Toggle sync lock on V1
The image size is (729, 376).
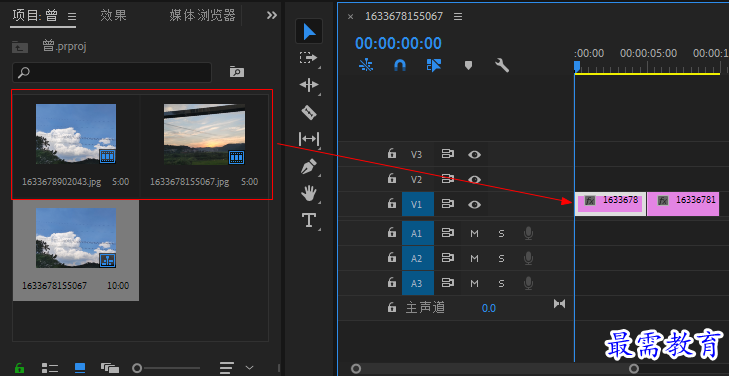(x=447, y=204)
